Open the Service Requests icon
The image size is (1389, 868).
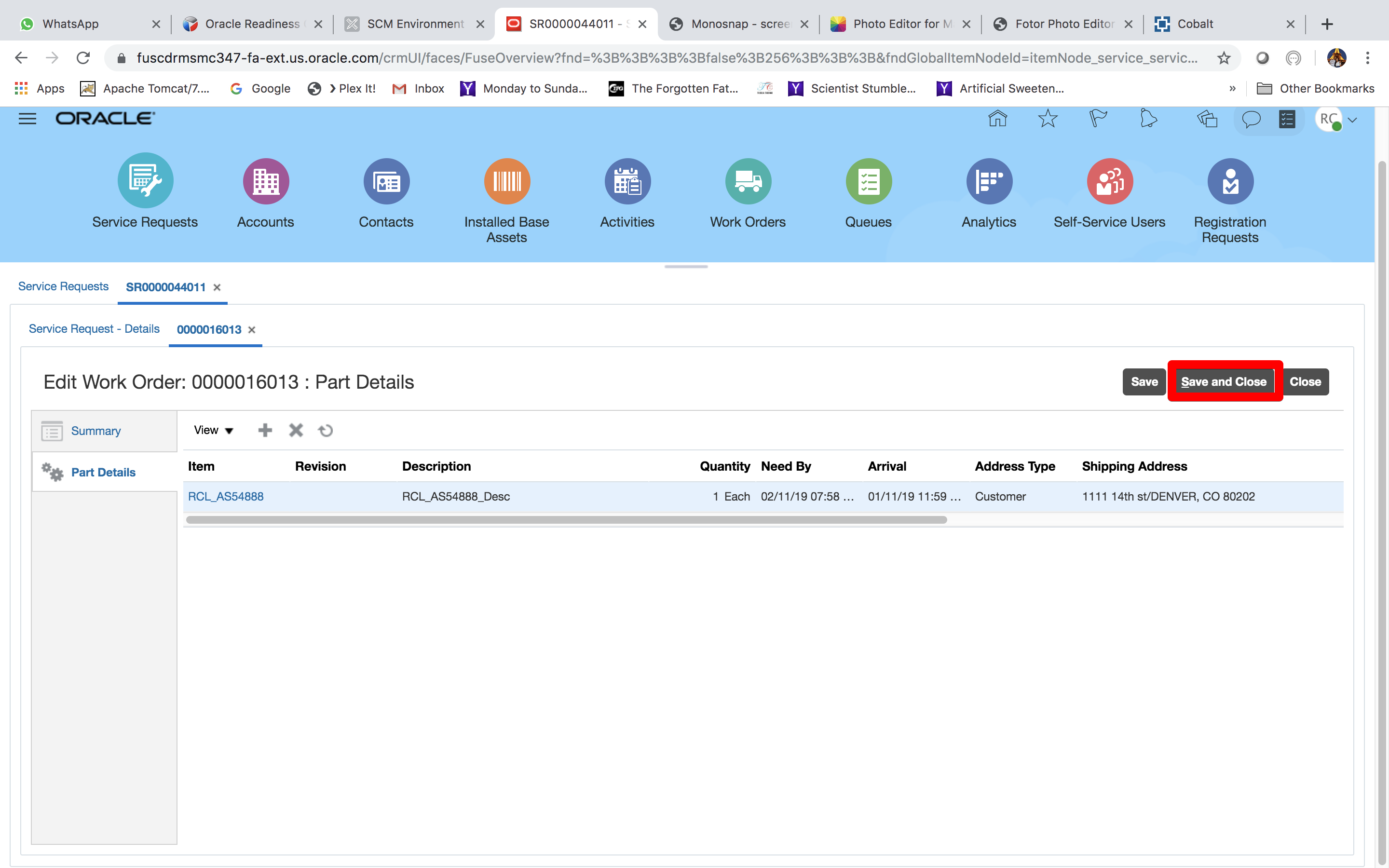[x=145, y=181]
